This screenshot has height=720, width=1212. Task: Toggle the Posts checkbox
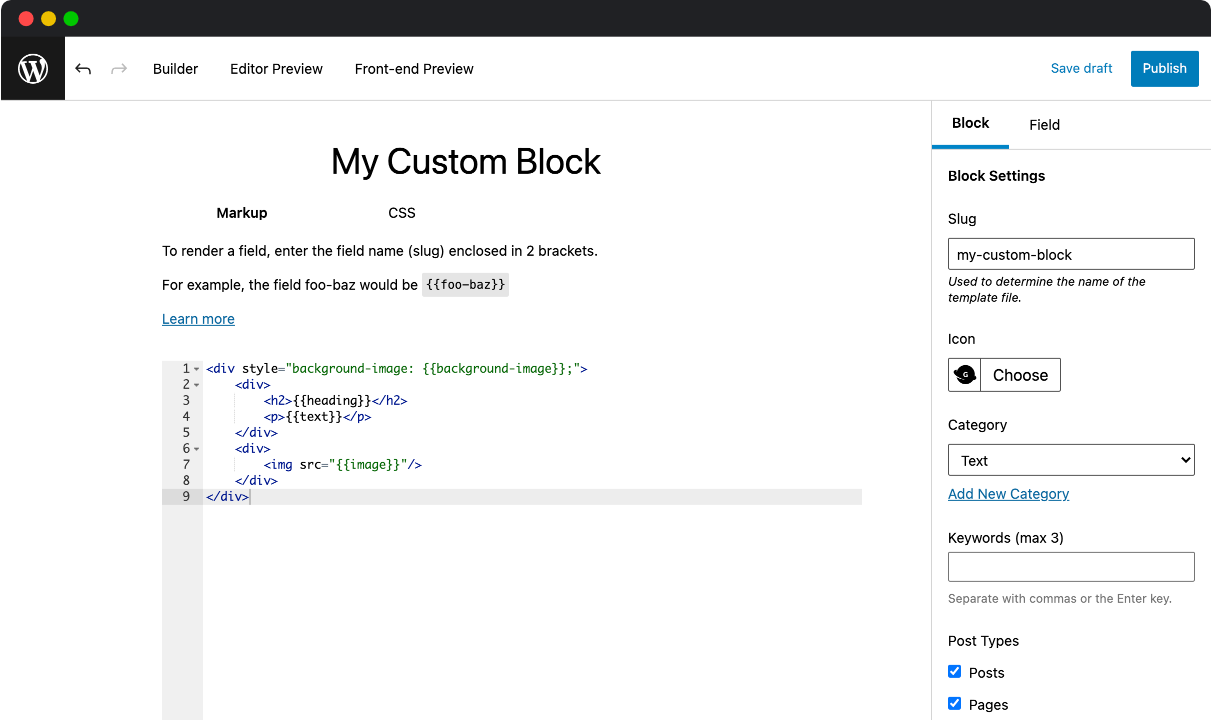pyautogui.click(x=955, y=672)
